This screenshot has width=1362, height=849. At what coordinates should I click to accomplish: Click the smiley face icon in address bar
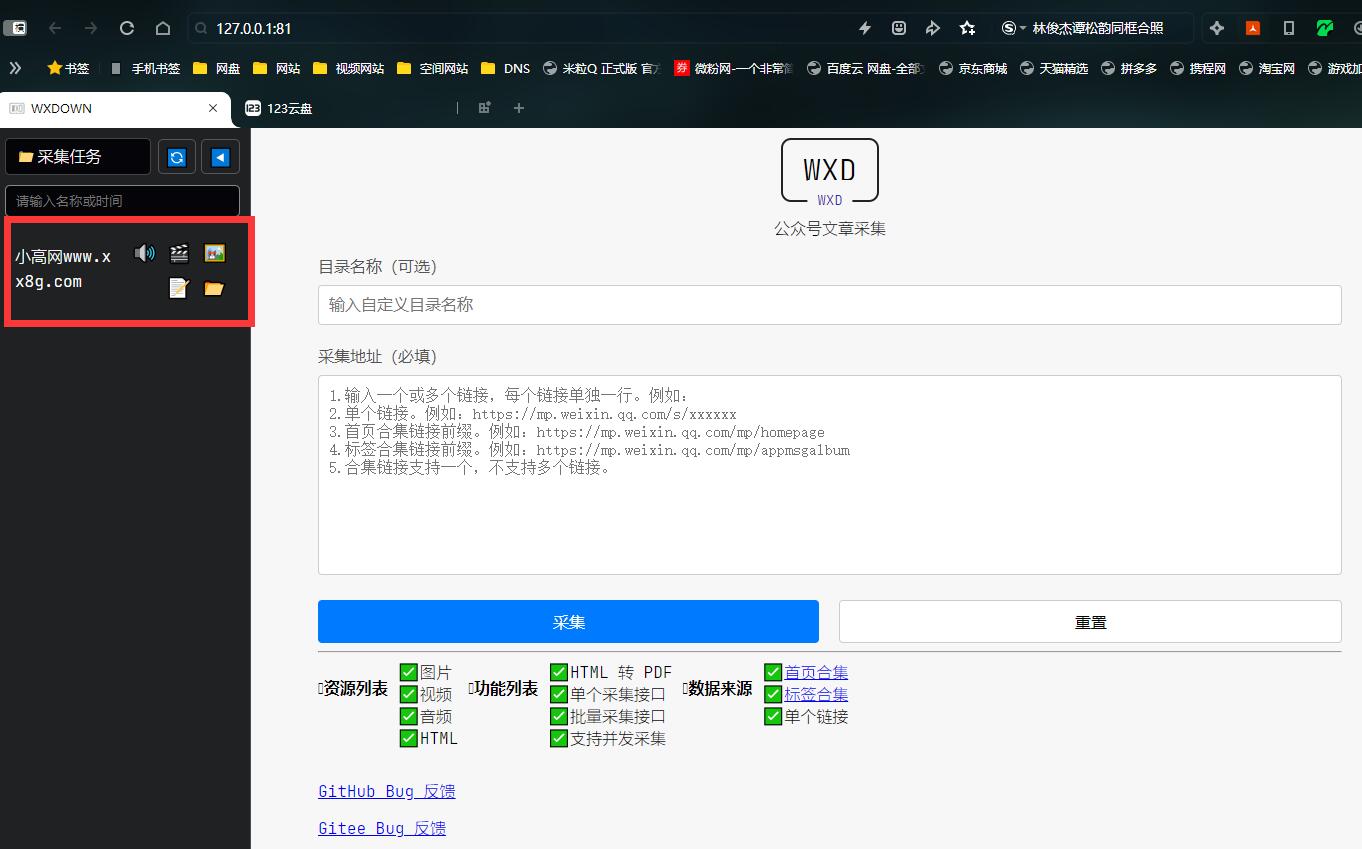coord(899,28)
